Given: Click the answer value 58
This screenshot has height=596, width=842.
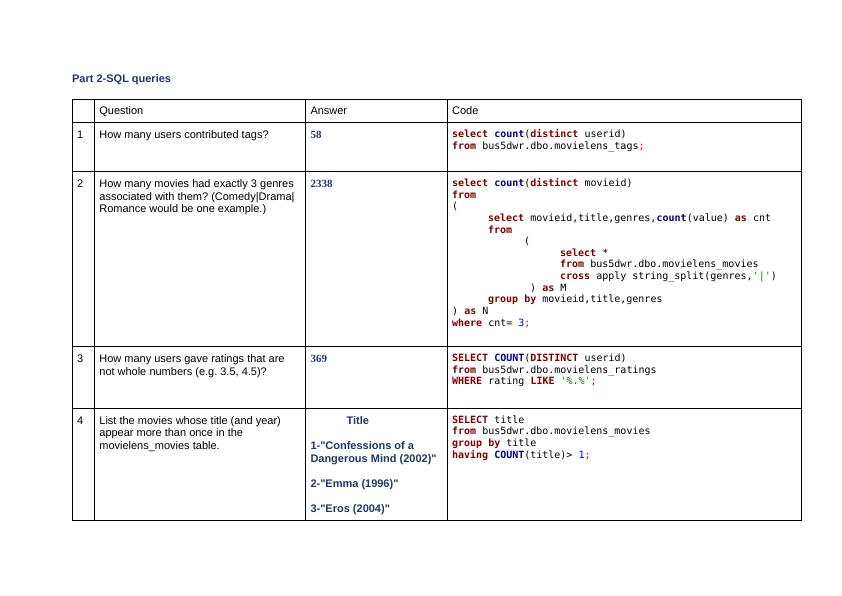Looking at the screenshot, I should coord(316,134).
